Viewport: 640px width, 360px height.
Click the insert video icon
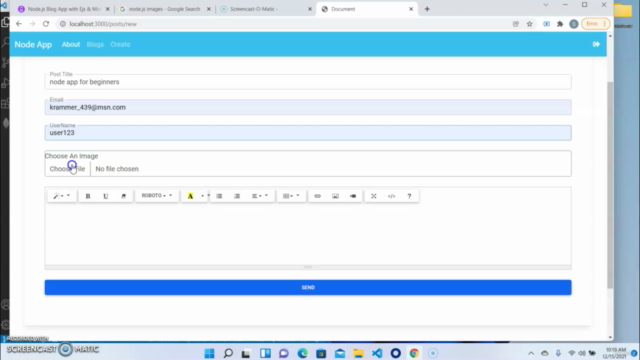tap(353, 196)
